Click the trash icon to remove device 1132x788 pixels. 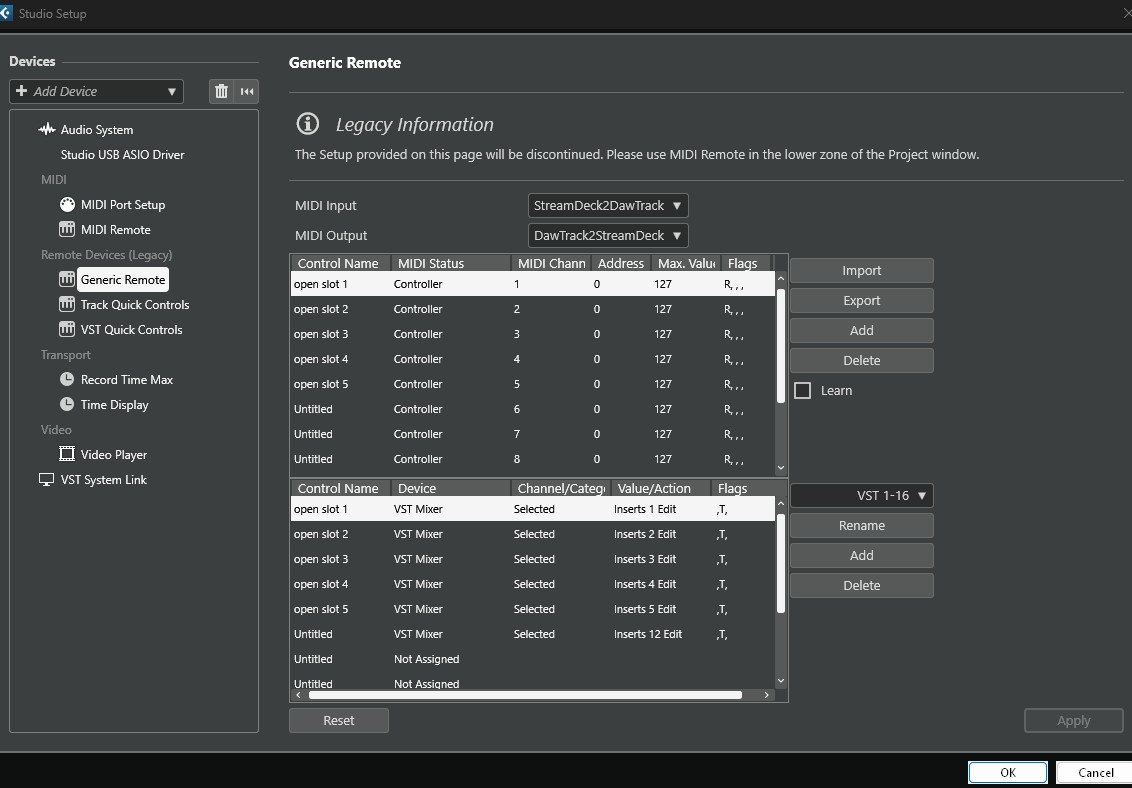(221, 91)
